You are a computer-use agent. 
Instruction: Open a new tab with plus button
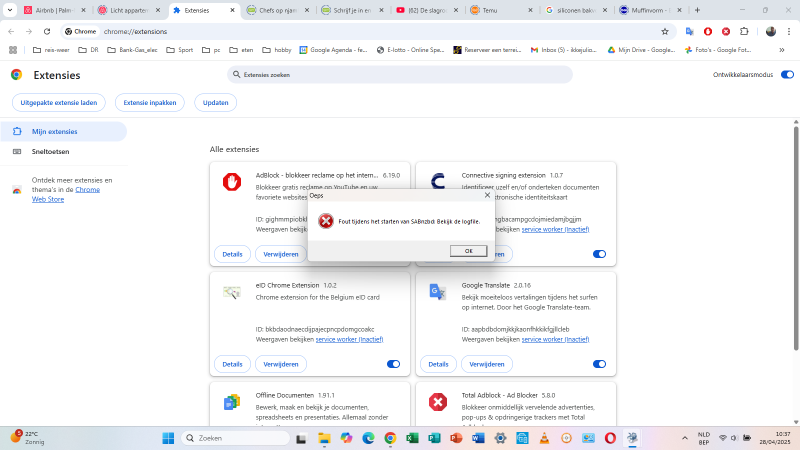pos(697,10)
